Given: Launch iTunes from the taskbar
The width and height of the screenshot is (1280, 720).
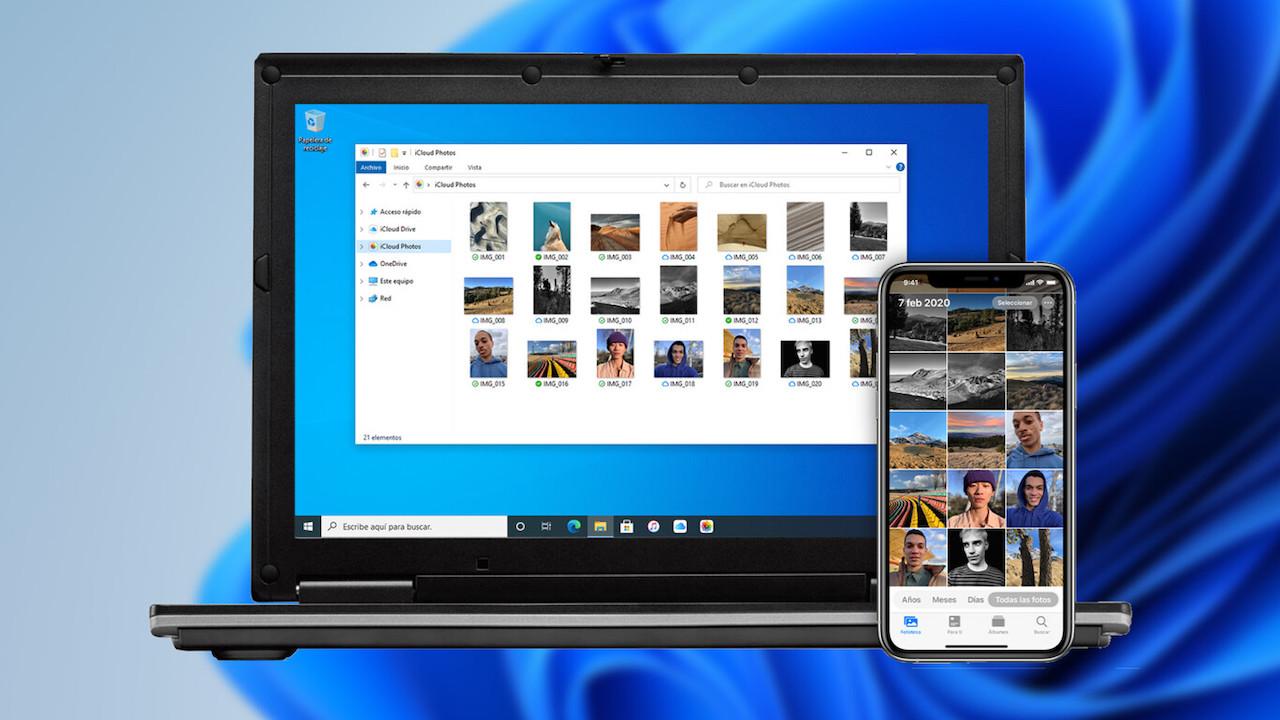Looking at the screenshot, I should click(x=653, y=526).
